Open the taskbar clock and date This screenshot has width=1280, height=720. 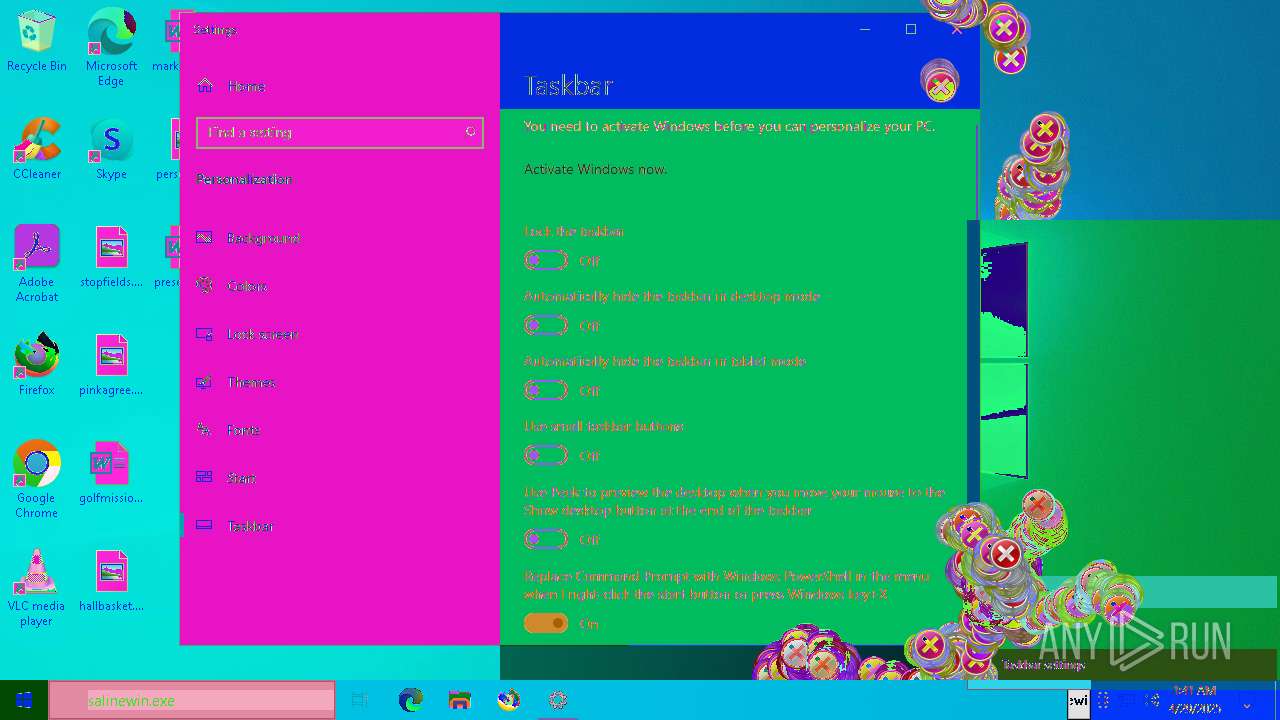(1196, 700)
